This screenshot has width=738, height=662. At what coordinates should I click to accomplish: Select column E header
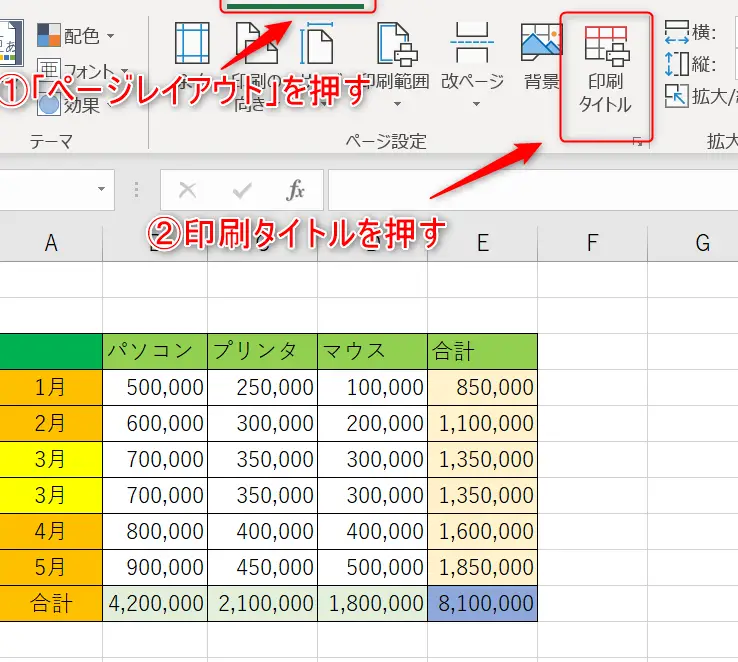[x=482, y=243]
